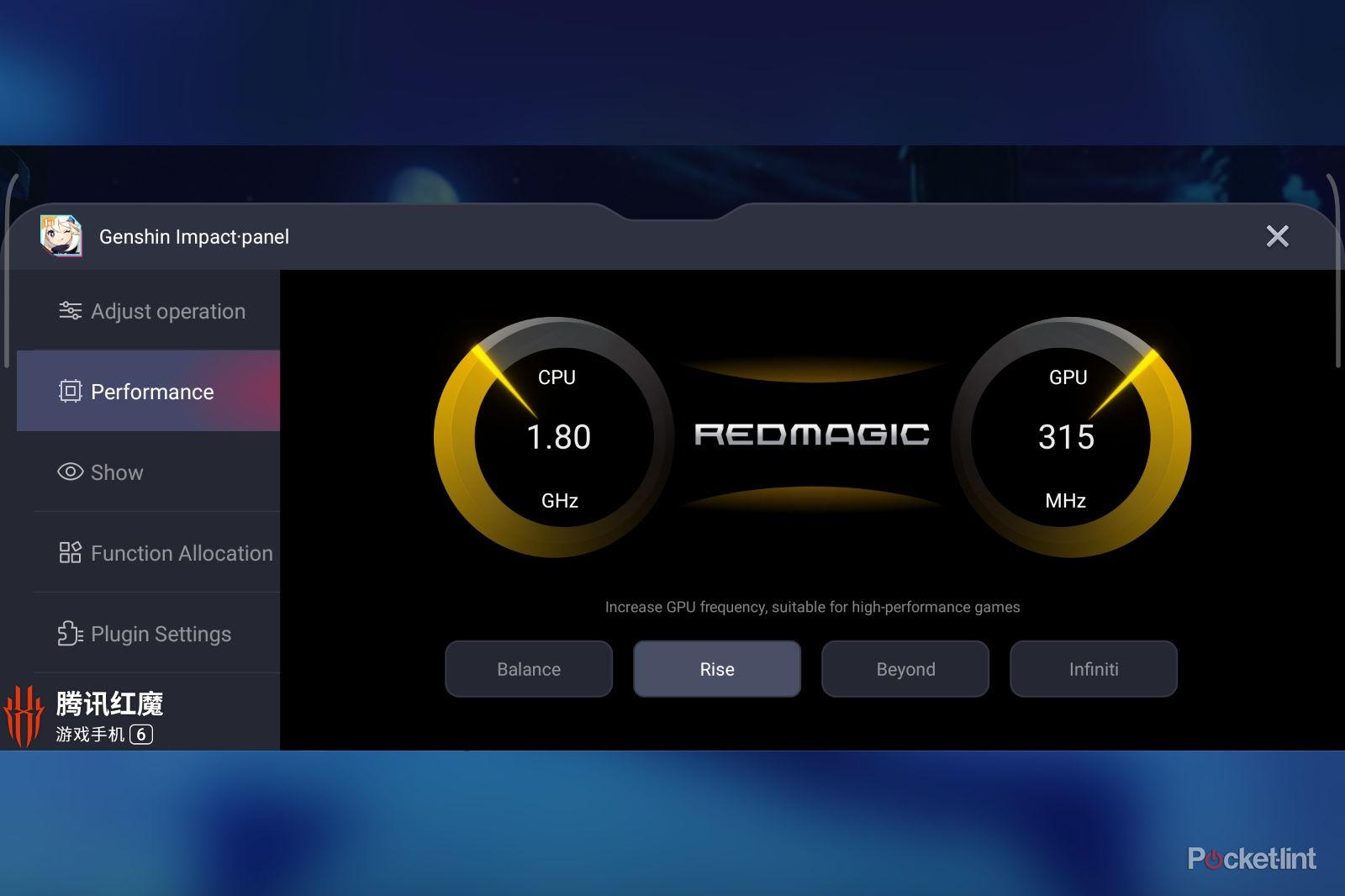This screenshot has width=1345, height=896.
Task: Select Infiniti performance mode
Action: pyautogui.click(x=1094, y=669)
